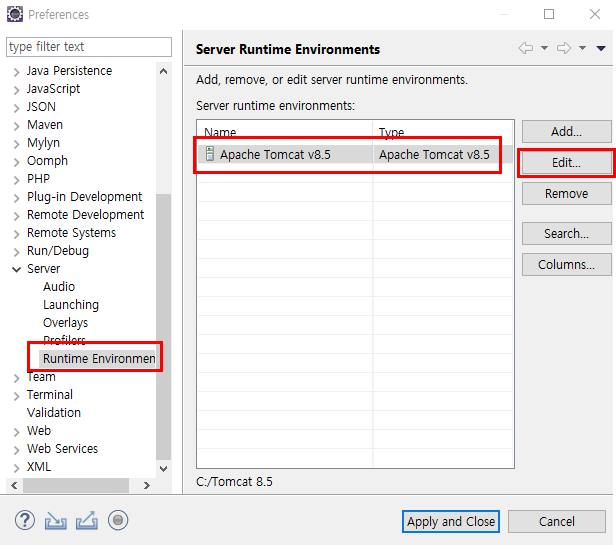Open the forward history dropdown arrow
Image resolution: width=616 pixels, height=545 pixels.
[x=582, y=48]
